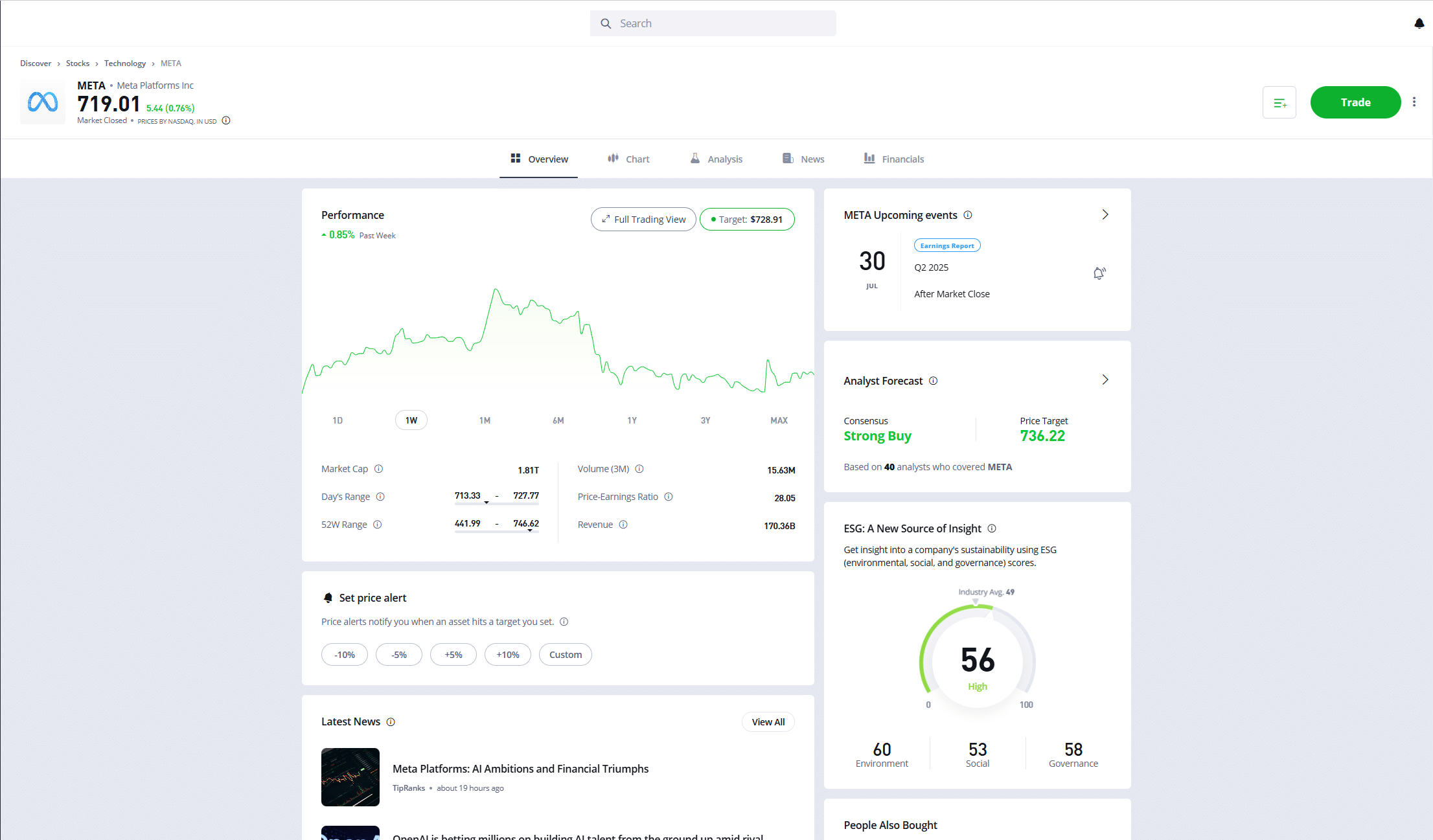Go to Stocks breadcrumb link
The image size is (1433, 840).
coord(78,63)
